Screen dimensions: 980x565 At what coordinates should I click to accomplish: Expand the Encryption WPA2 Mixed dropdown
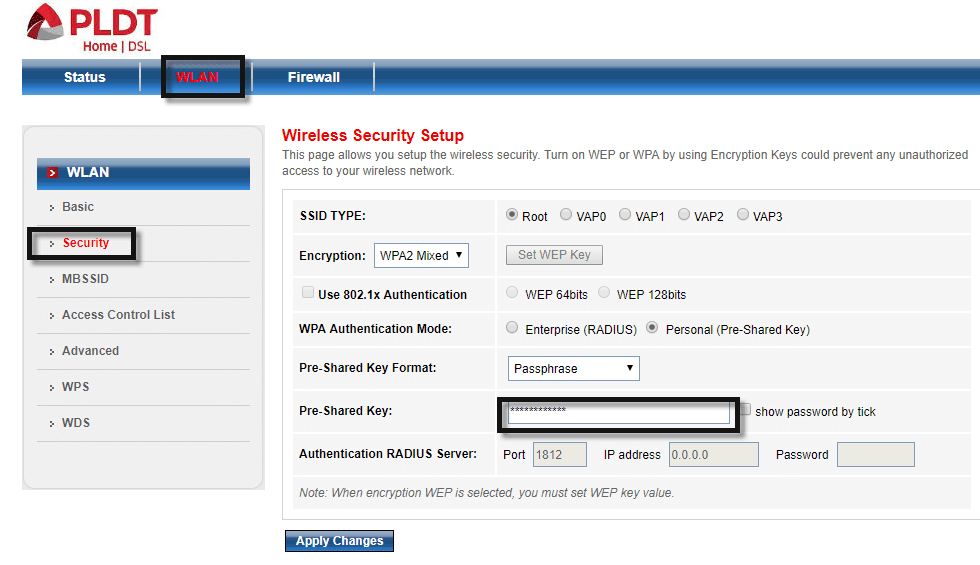(x=421, y=255)
